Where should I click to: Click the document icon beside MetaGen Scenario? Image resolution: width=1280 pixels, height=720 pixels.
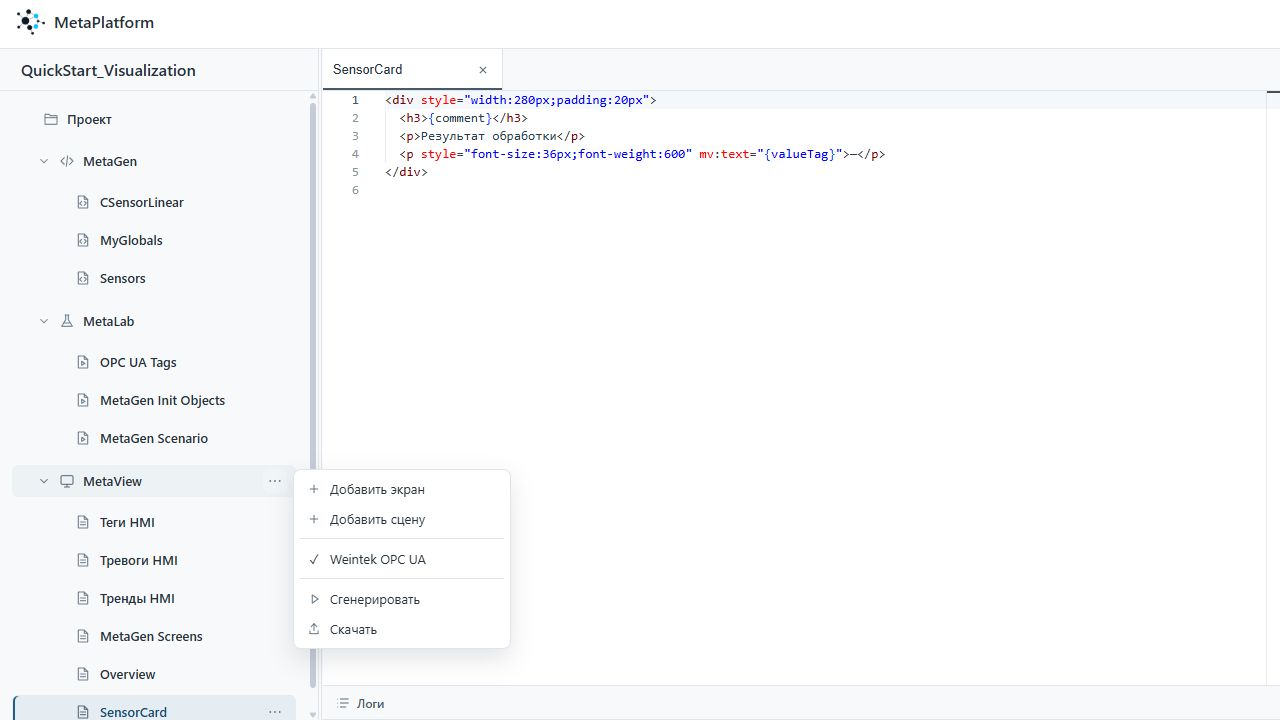click(83, 438)
